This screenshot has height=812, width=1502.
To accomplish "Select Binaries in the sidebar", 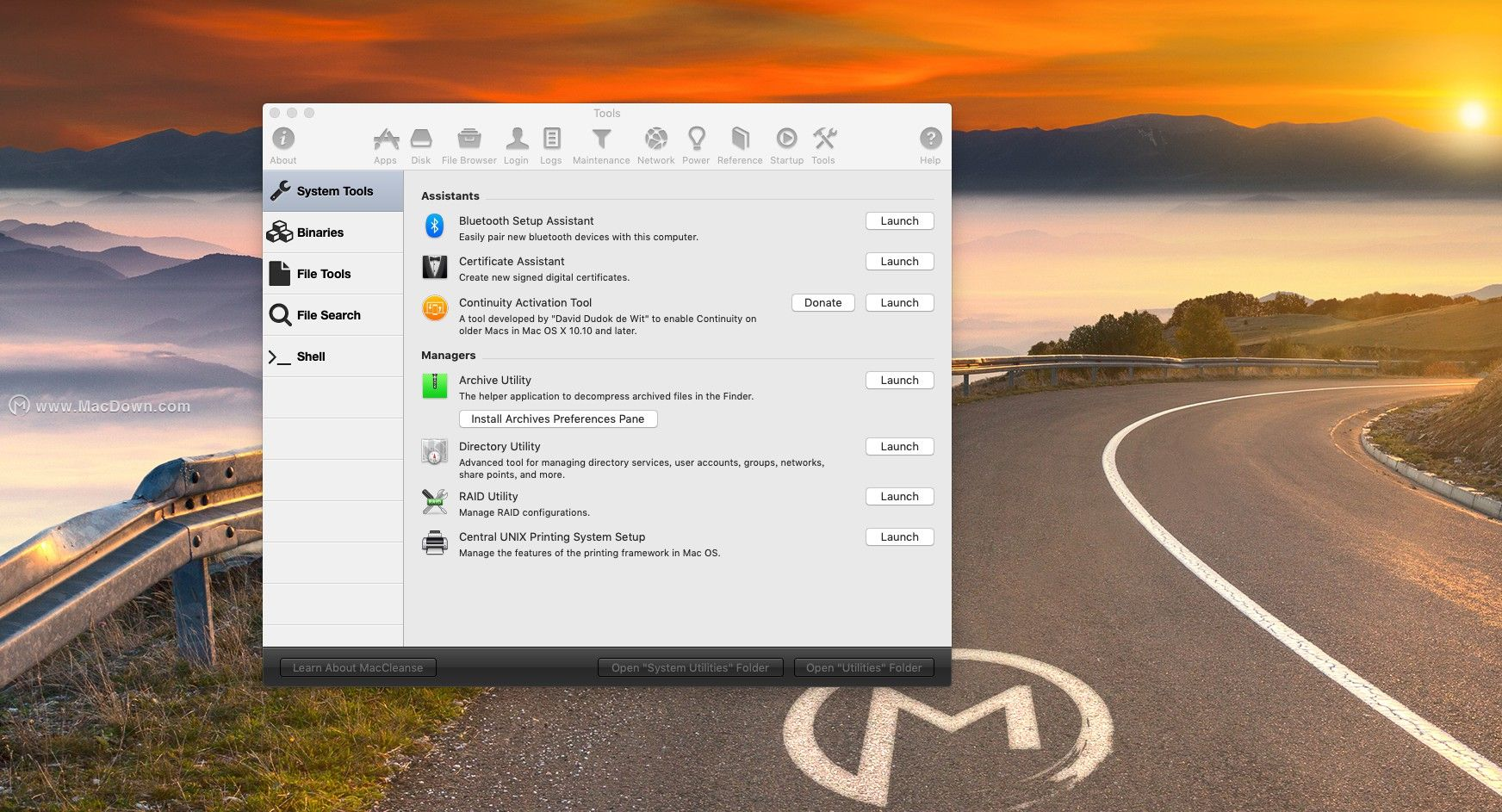I will pyautogui.click(x=333, y=232).
